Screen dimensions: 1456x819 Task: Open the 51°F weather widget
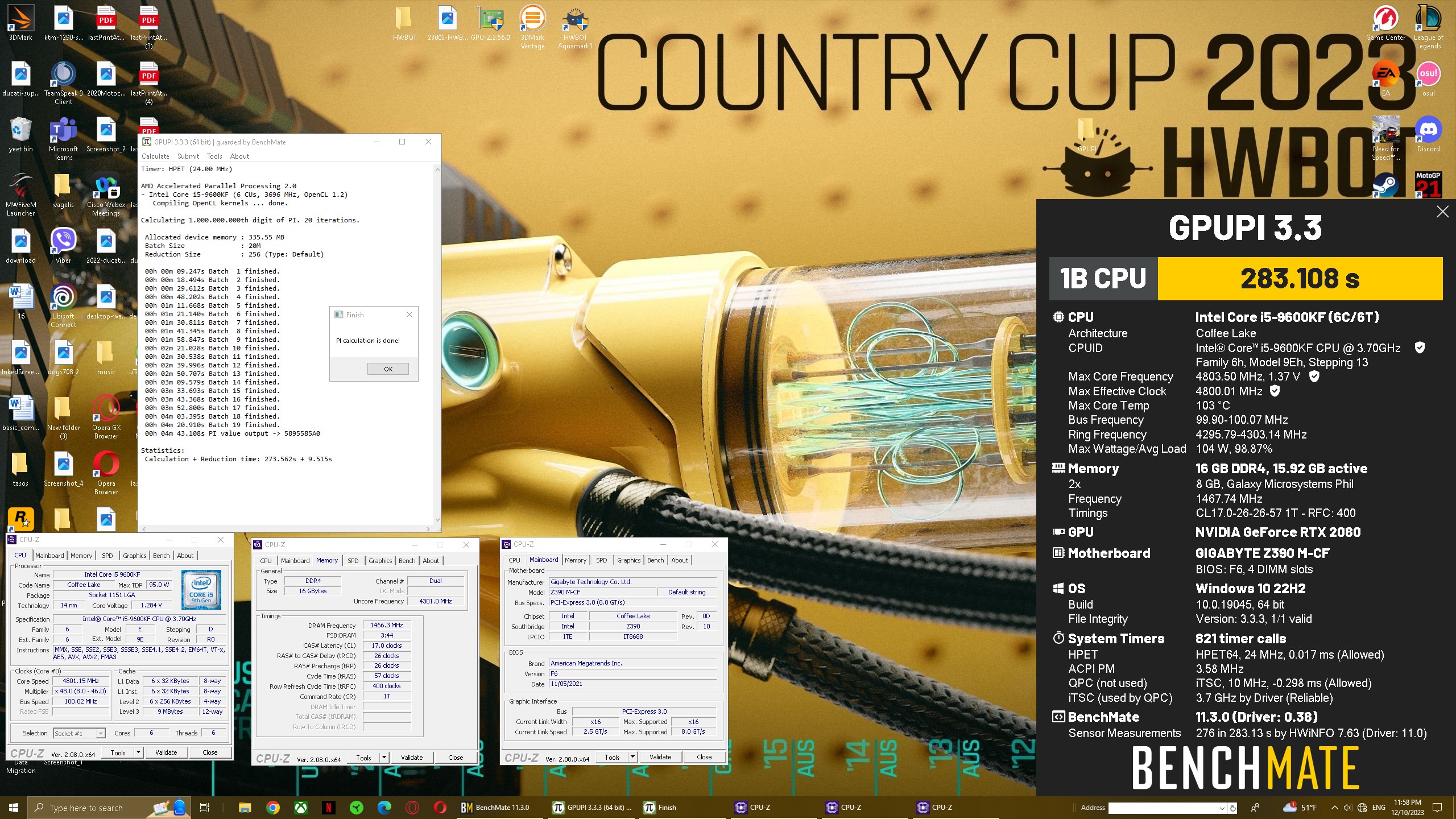[x=1300, y=807]
